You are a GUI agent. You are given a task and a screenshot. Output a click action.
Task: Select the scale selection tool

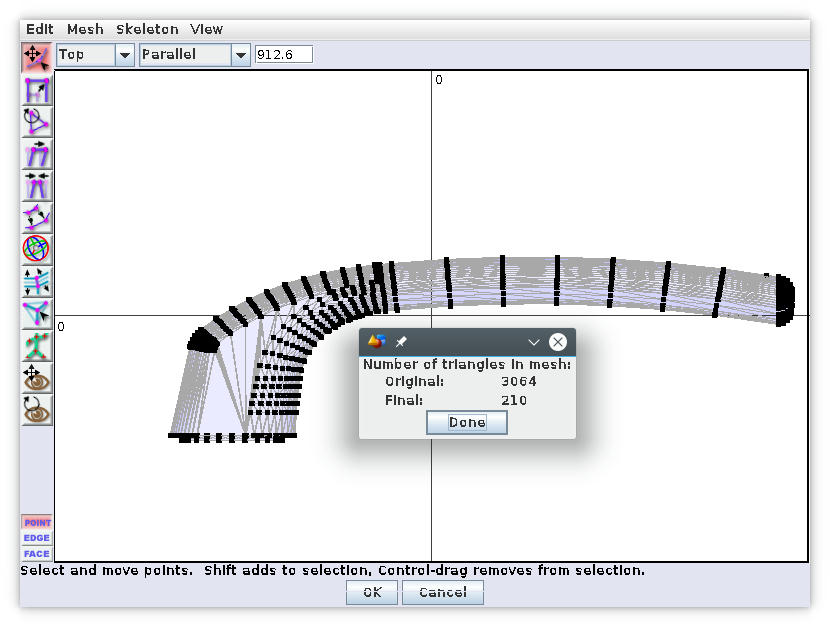click(37, 90)
